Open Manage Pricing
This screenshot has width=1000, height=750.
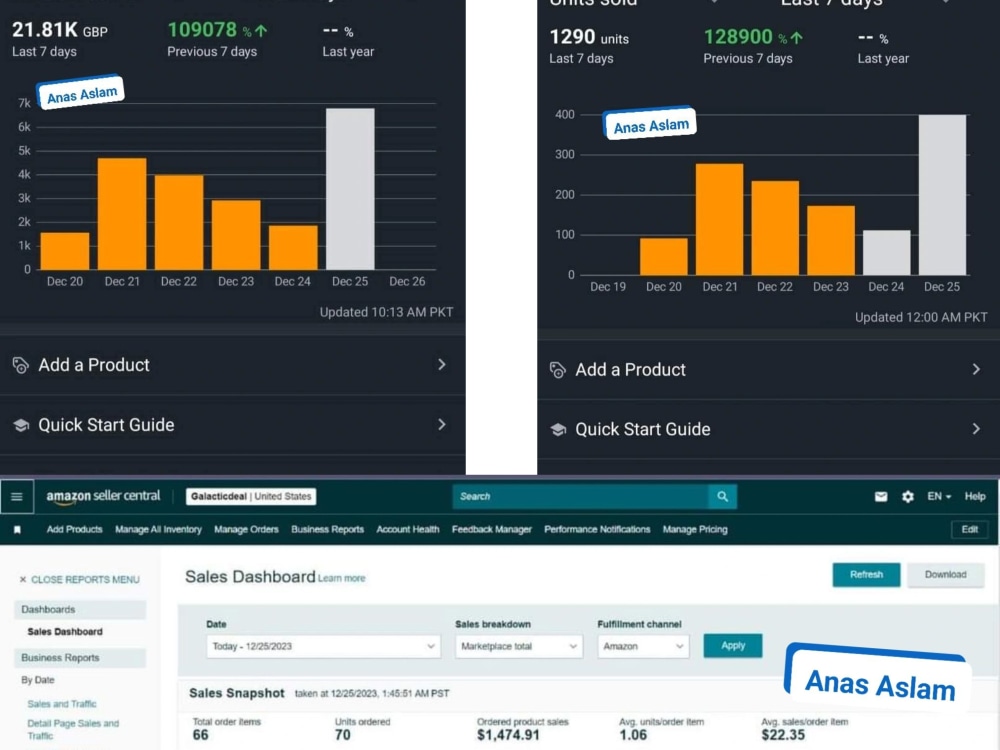coord(695,529)
